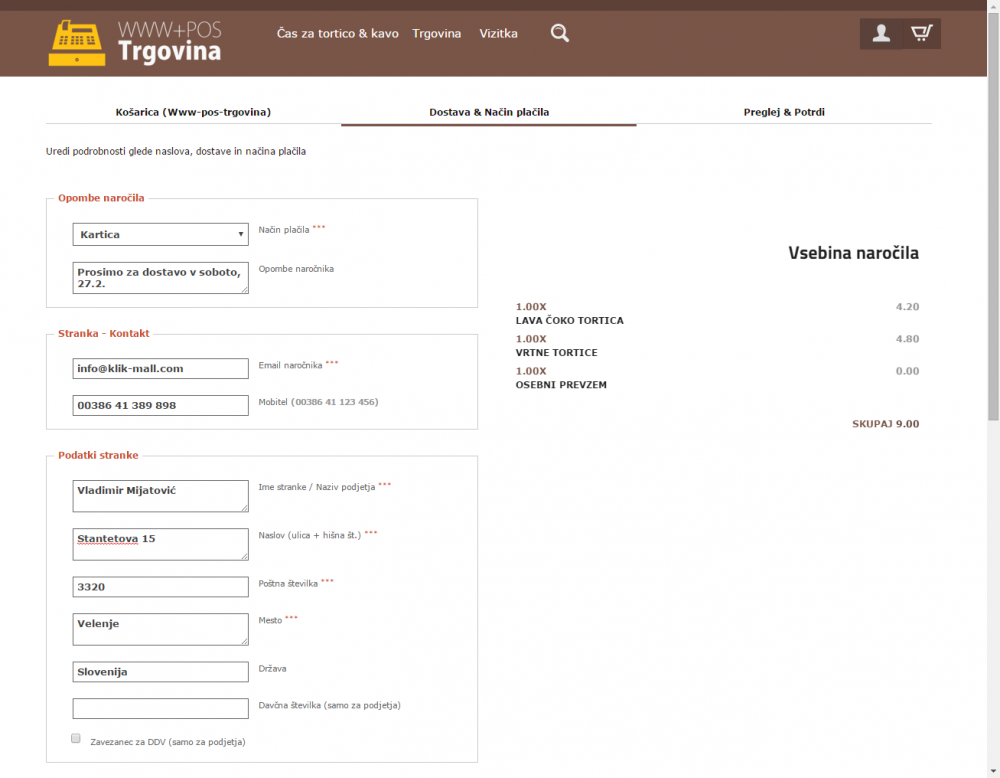Expand the Način plačila Kartica dropdown
This screenshot has width=1000, height=778.
pos(160,234)
